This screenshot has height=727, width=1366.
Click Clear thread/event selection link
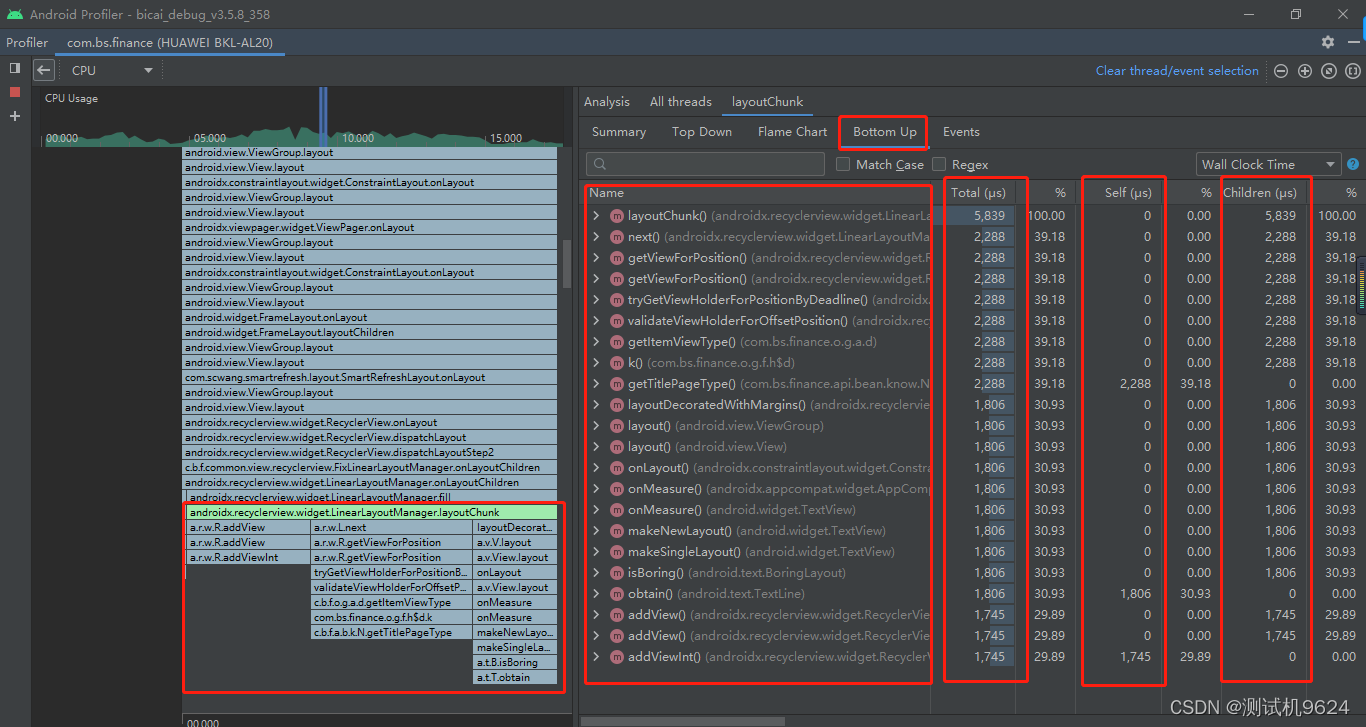coord(1177,71)
